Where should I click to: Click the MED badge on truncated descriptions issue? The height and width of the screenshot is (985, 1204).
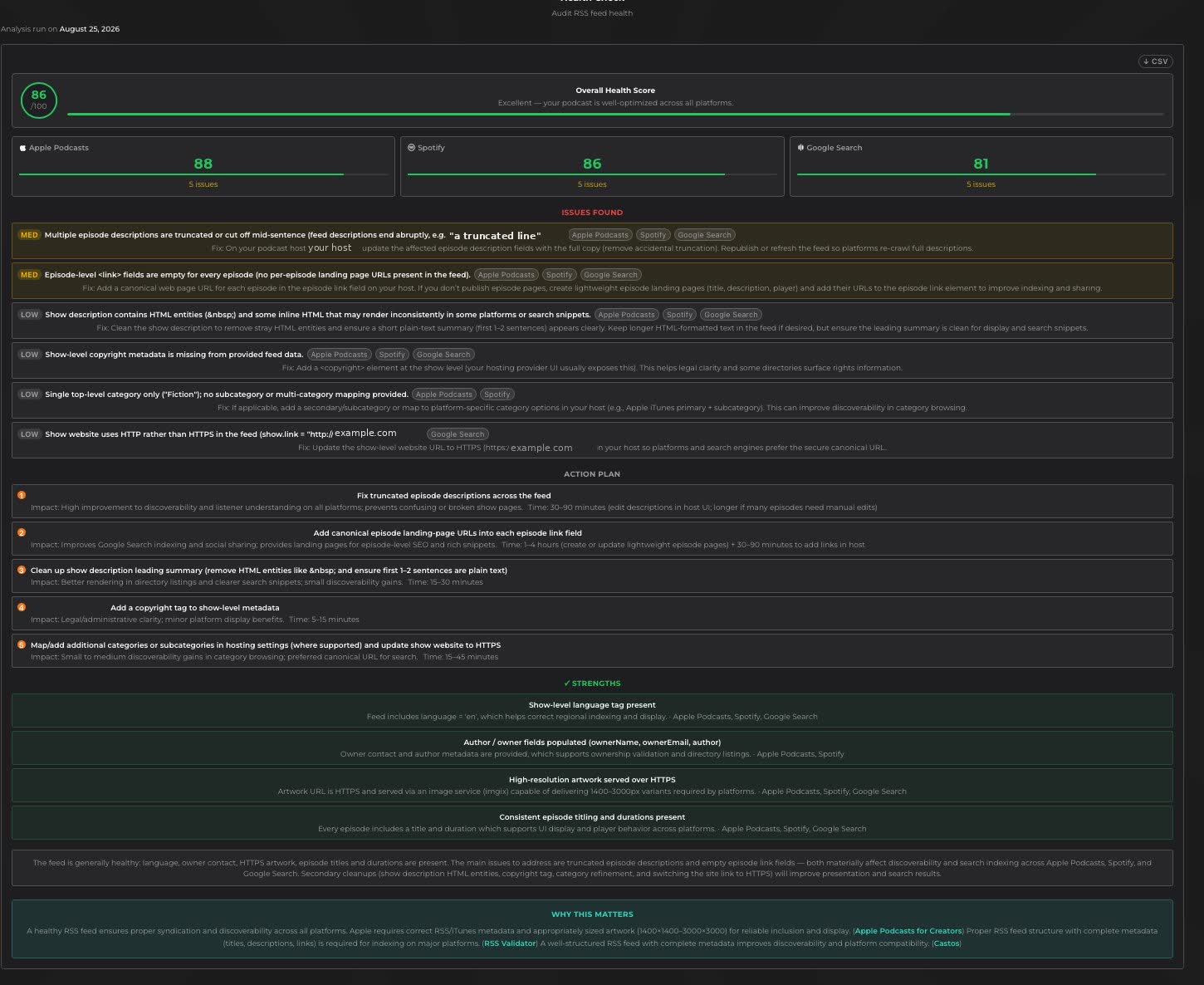(x=29, y=235)
